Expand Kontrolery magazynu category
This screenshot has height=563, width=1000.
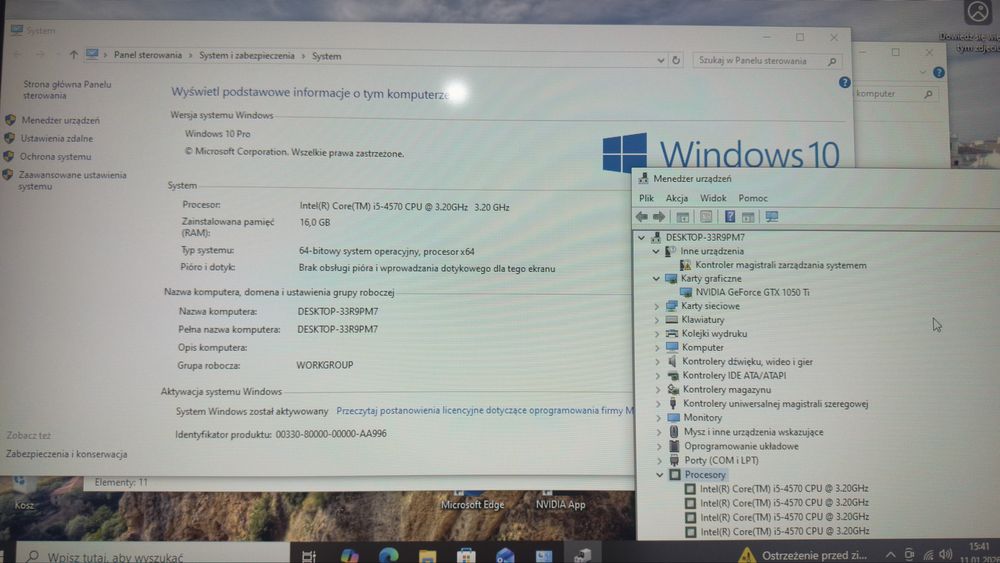point(658,390)
